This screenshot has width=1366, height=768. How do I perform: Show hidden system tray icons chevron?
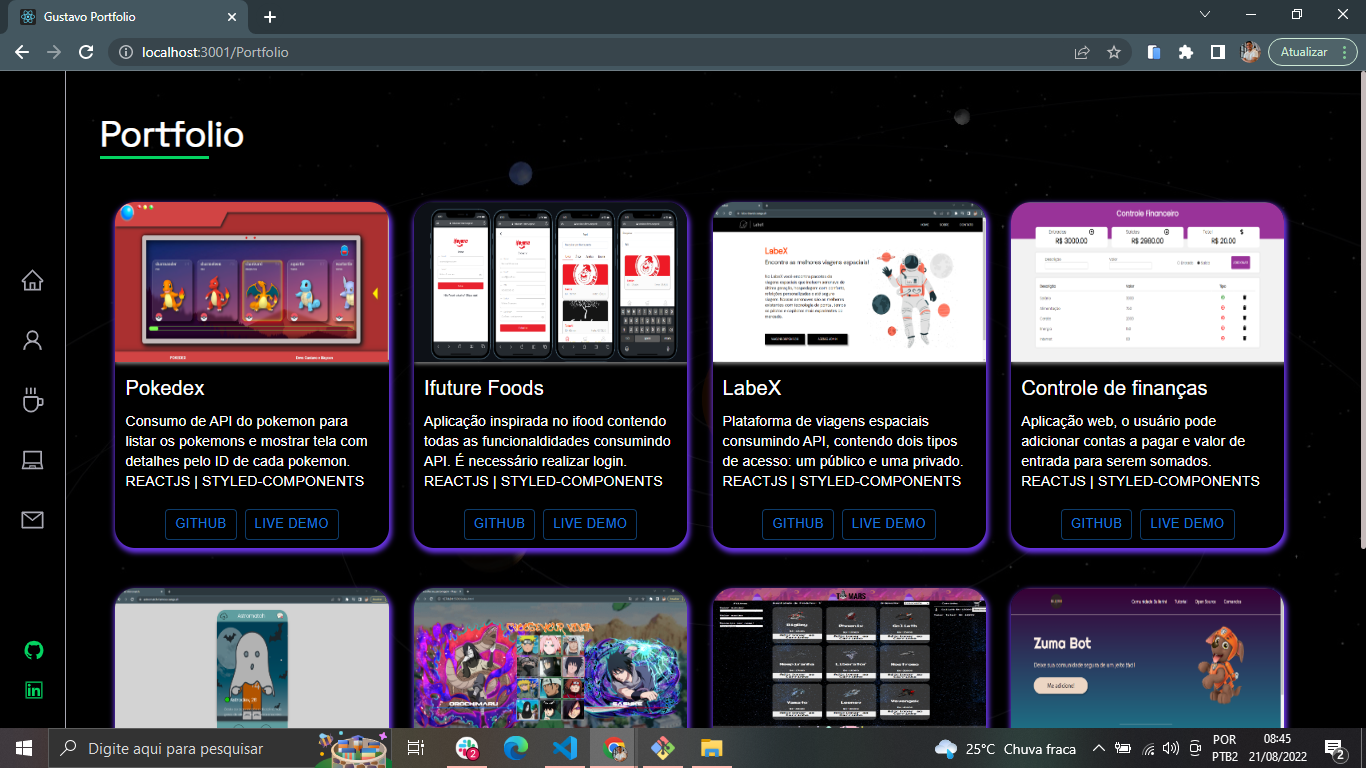coord(1098,748)
